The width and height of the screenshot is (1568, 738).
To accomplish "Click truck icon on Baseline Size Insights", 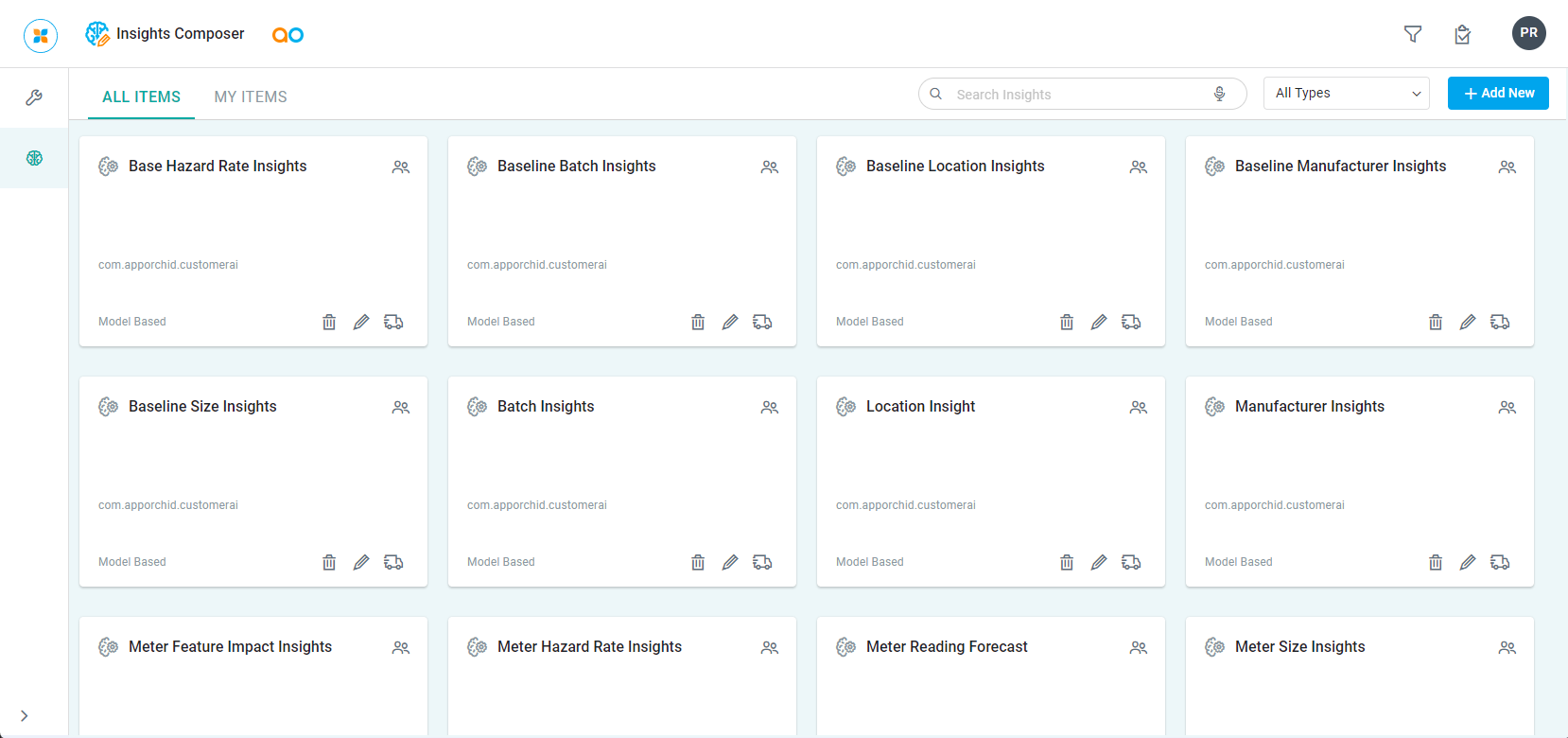I will click(x=393, y=562).
